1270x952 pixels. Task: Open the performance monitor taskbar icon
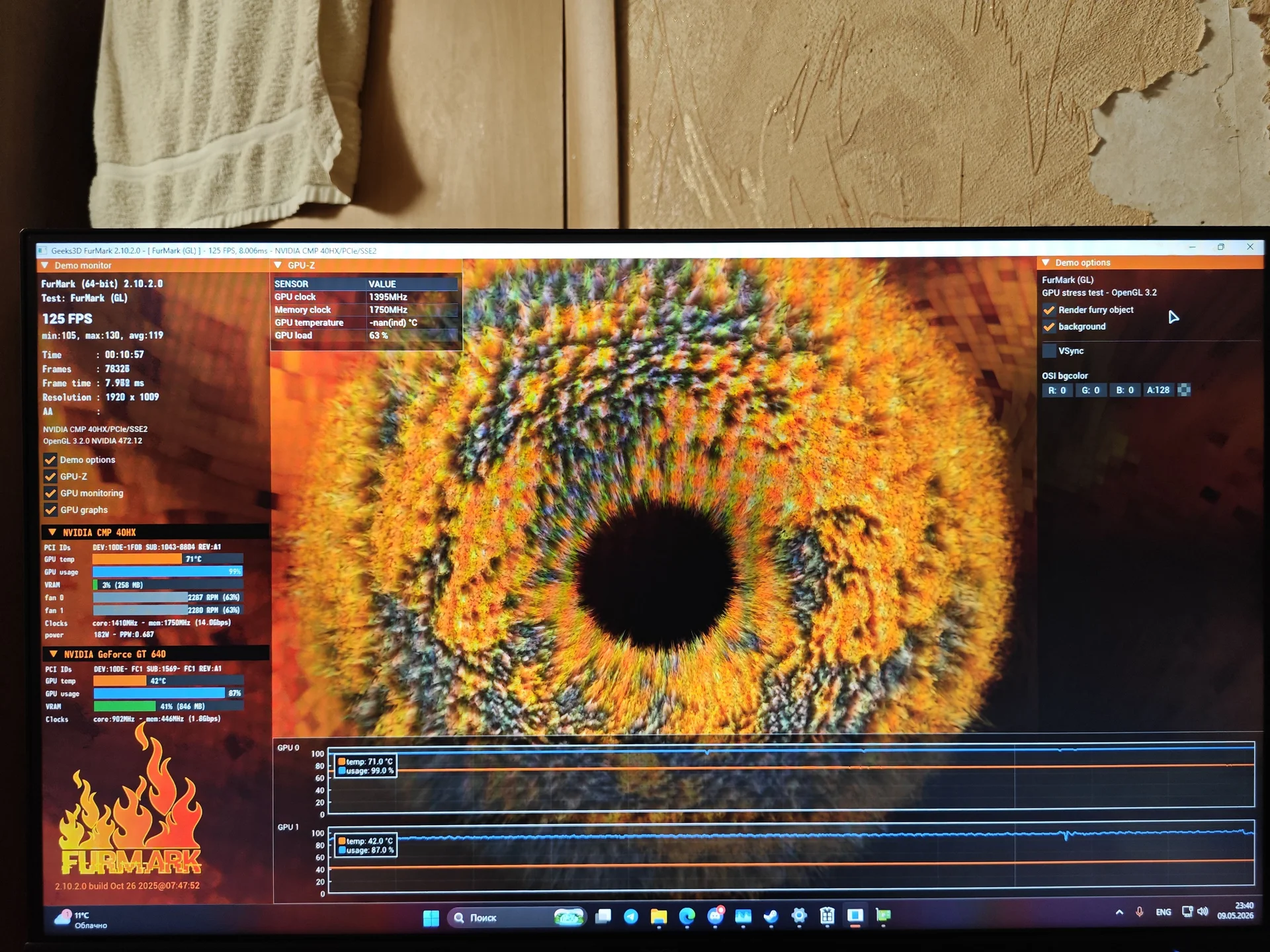coord(743,916)
